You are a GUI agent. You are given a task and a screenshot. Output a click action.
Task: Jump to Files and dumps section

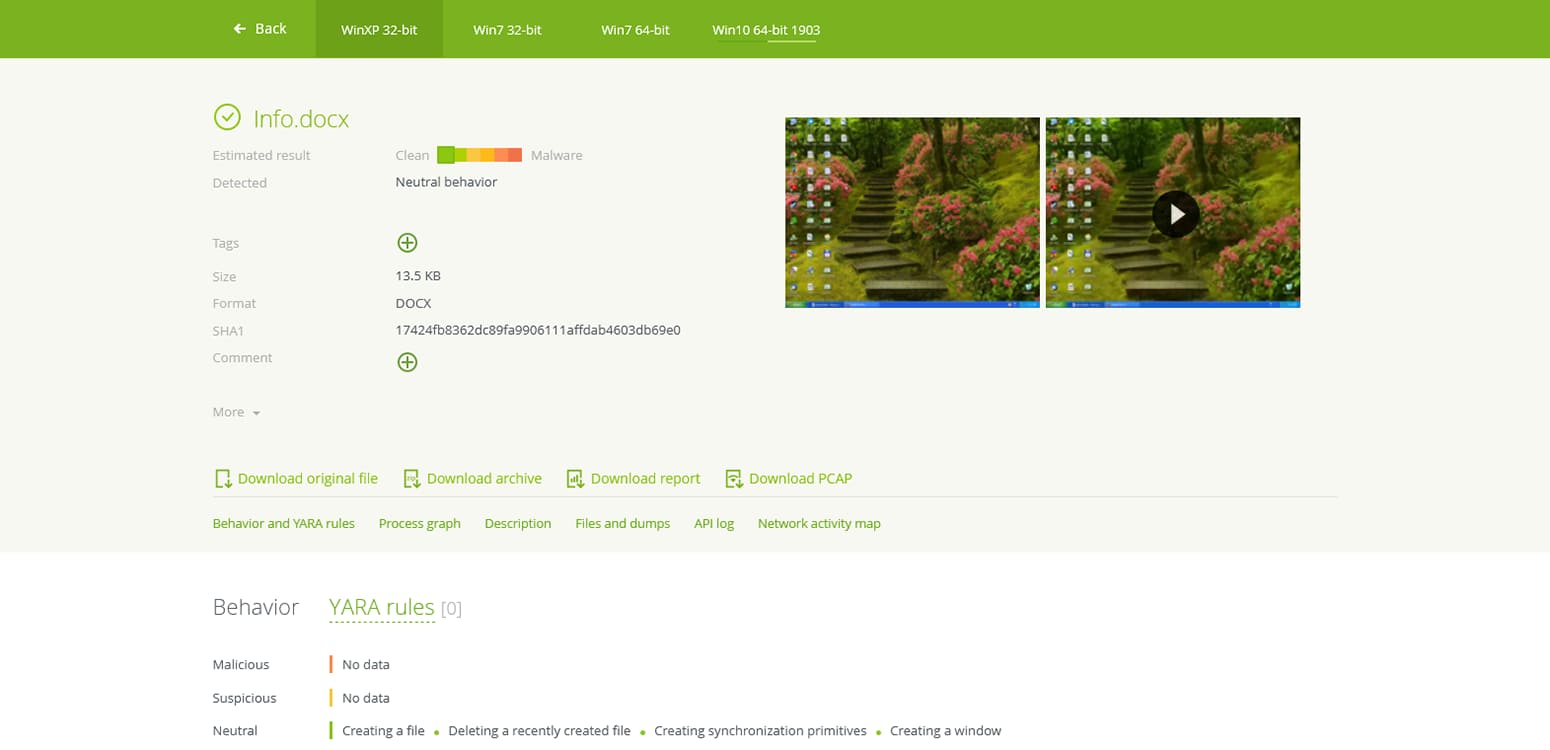point(623,523)
